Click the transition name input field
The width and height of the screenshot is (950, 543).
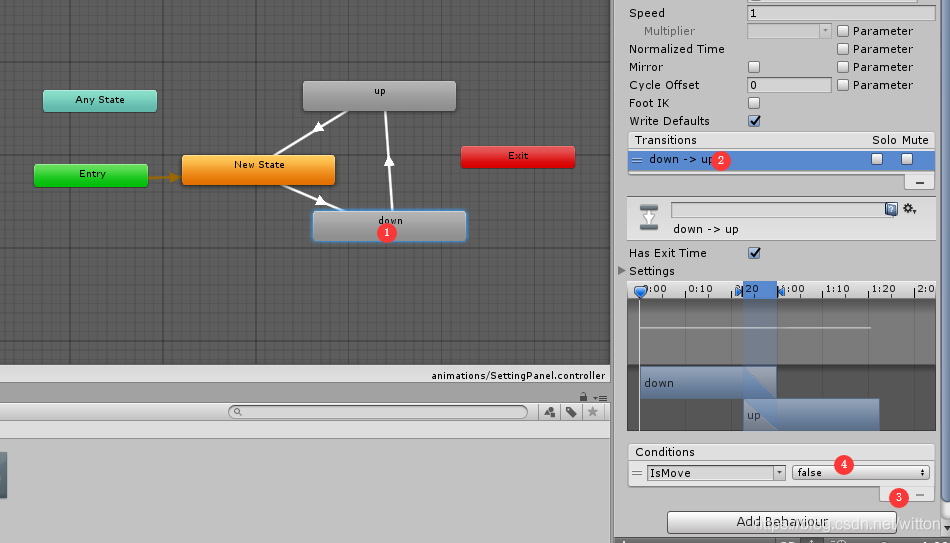[x=779, y=210]
